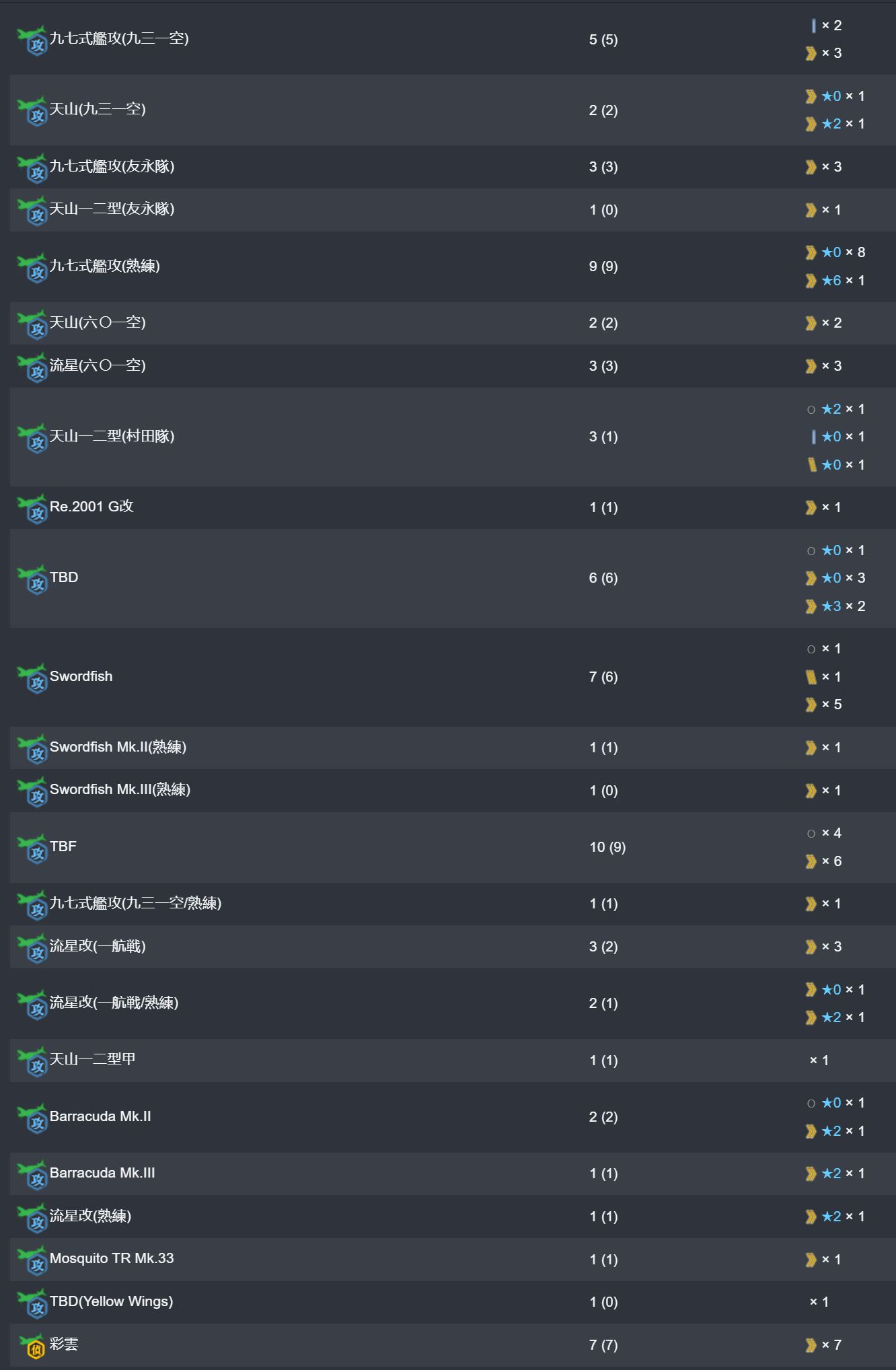
Task: Click the 天山一二型(村田隊) equipment name
Action: point(112,436)
